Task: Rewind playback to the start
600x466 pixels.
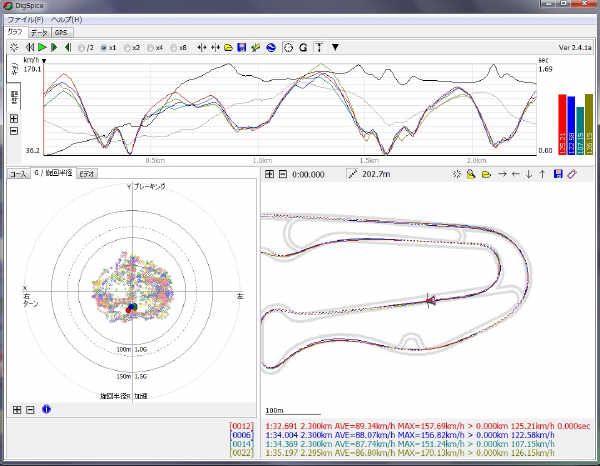Action: (29, 47)
